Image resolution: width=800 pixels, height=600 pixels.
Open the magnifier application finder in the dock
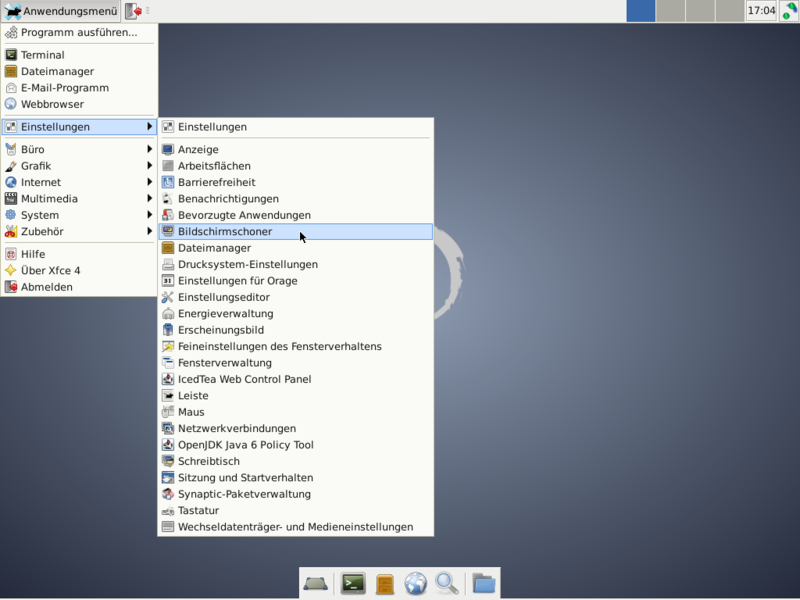447,583
